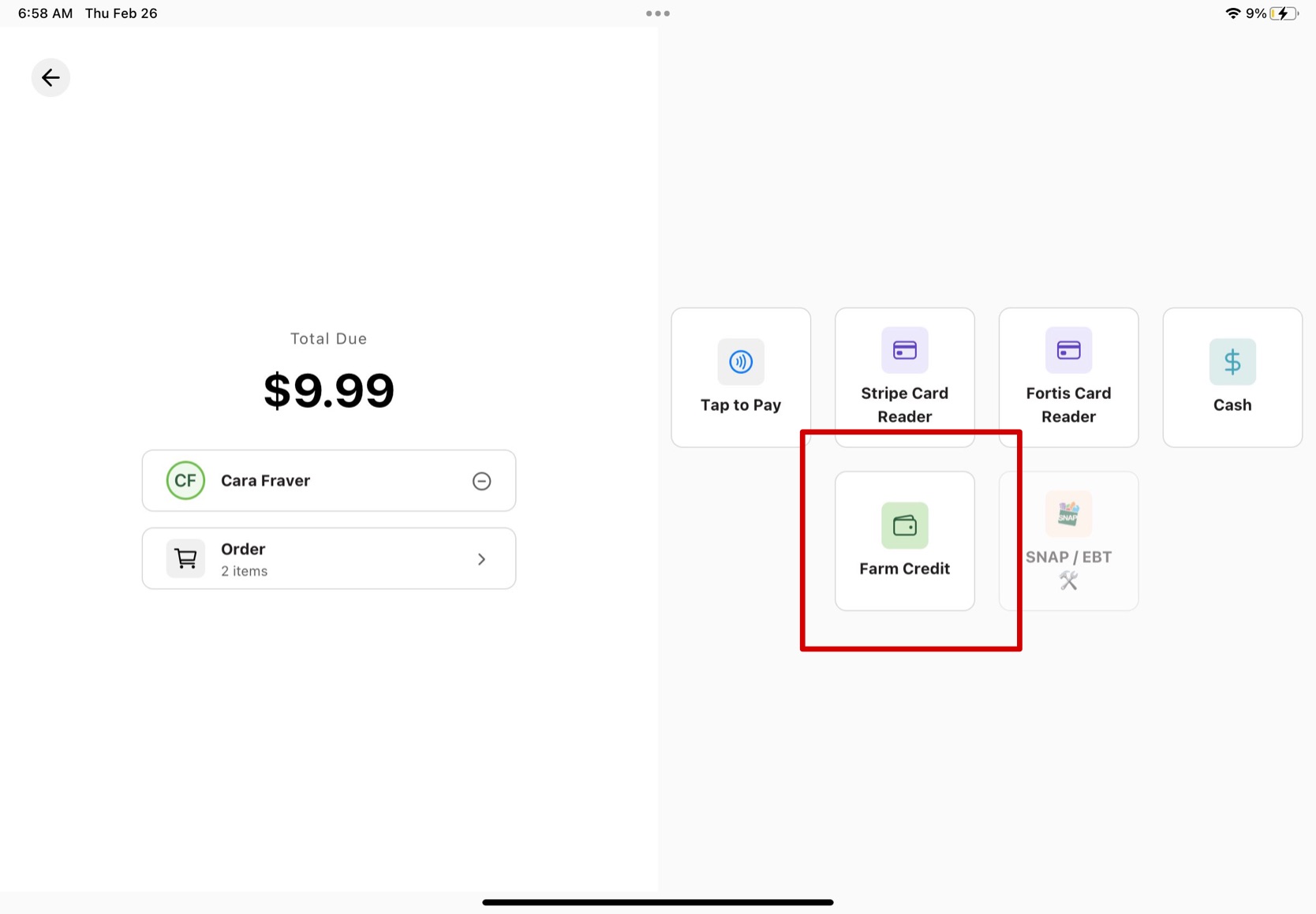1316x914 pixels.
Task: Open the three-dot multitasking menu
Action: click(x=657, y=13)
